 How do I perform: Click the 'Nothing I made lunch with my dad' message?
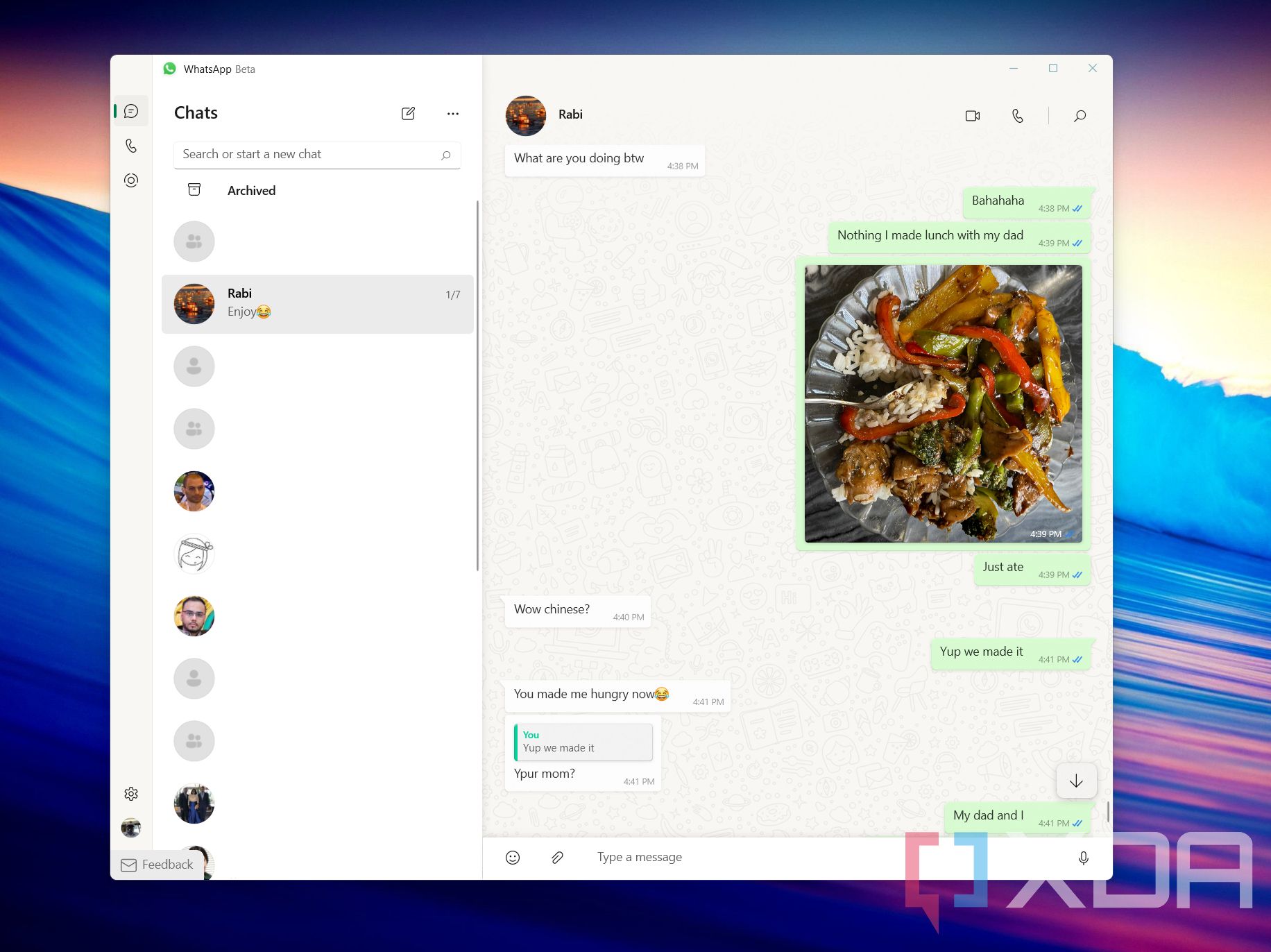pos(959,238)
